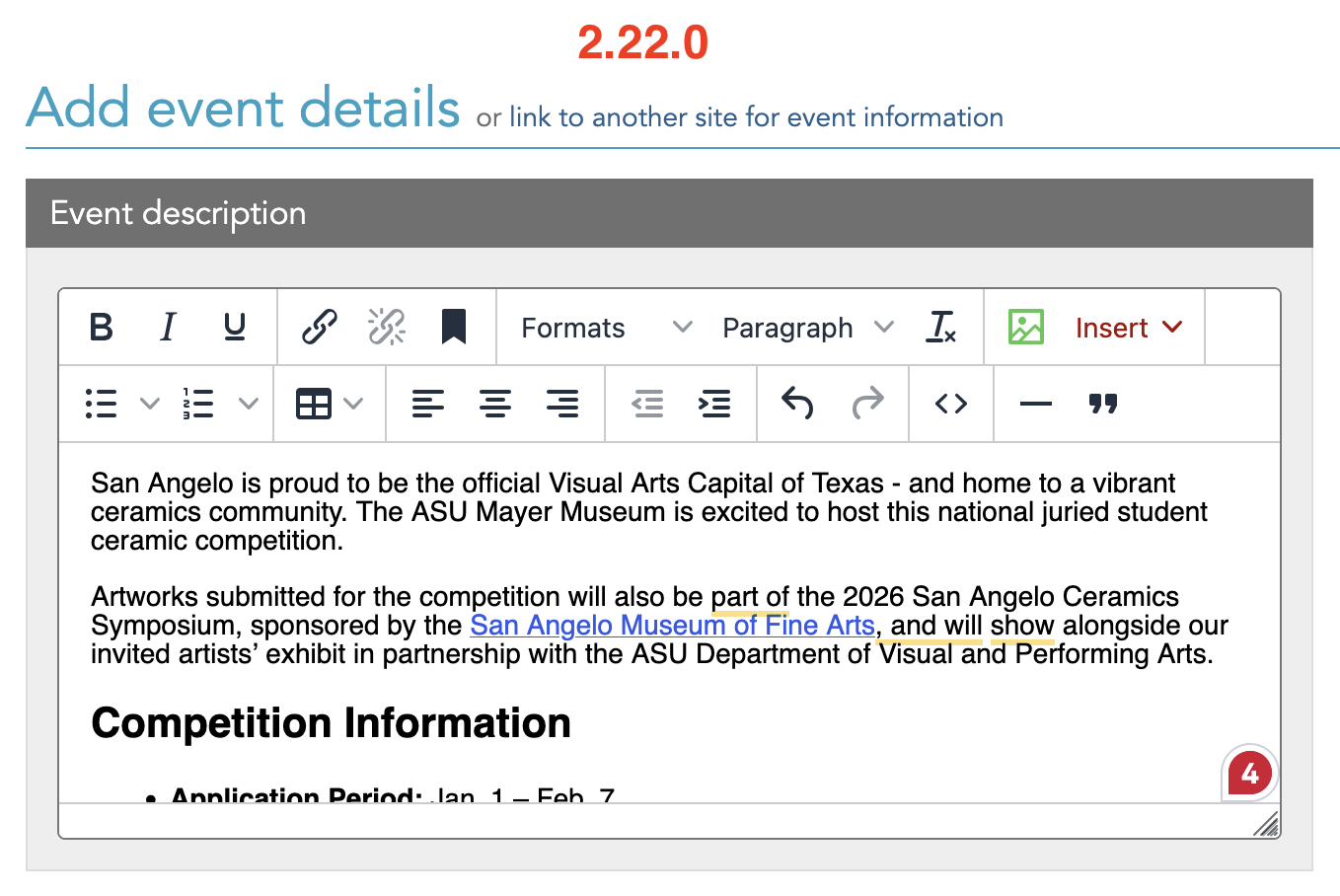This screenshot has height=896, width=1340.
Task: Insert a horizontal line
Action: tap(1035, 404)
